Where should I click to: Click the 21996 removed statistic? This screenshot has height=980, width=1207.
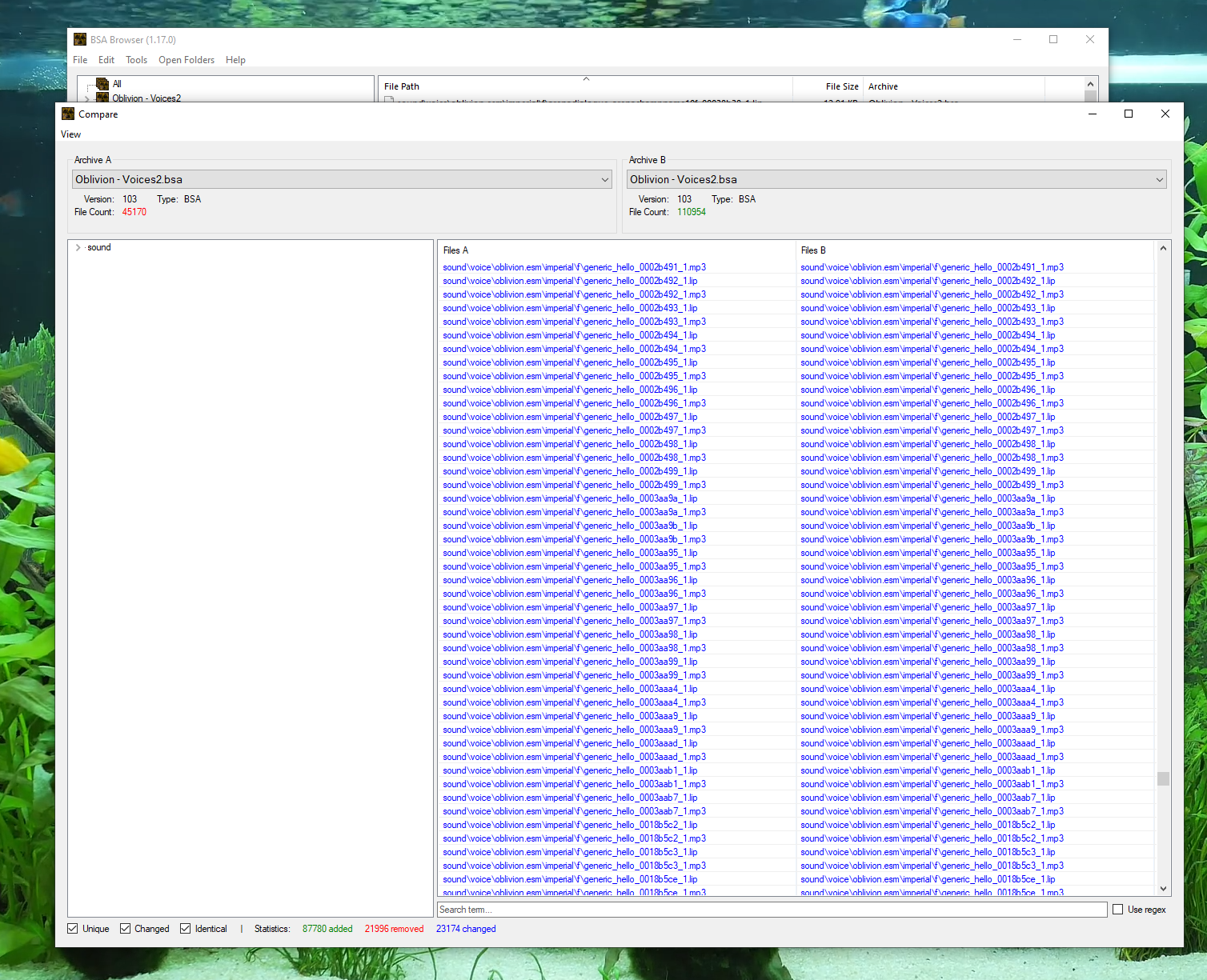click(x=394, y=929)
